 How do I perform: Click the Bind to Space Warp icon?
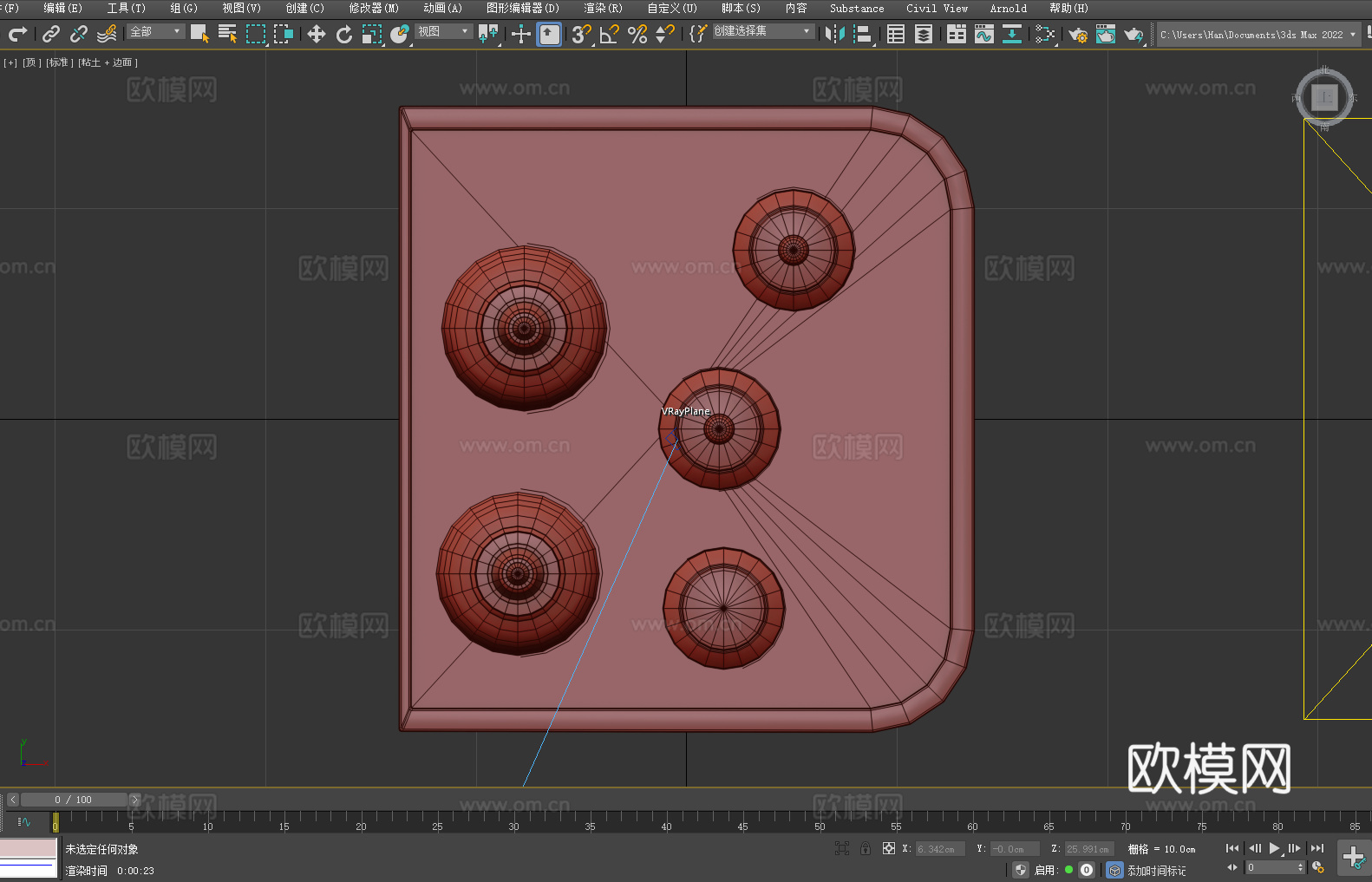point(107,34)
